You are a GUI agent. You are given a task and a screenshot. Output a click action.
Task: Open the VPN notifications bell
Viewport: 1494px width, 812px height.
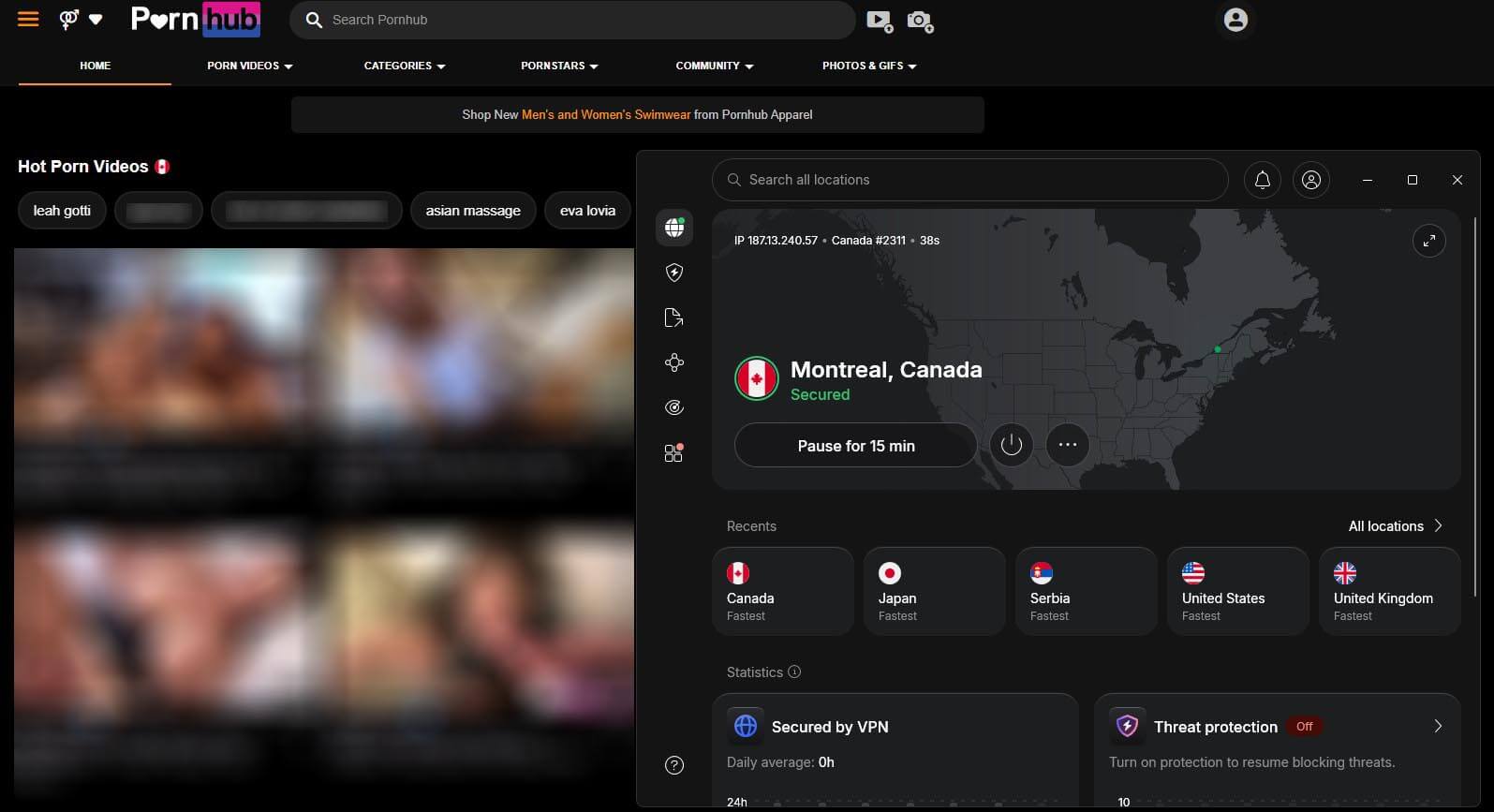click(1262, 180)
